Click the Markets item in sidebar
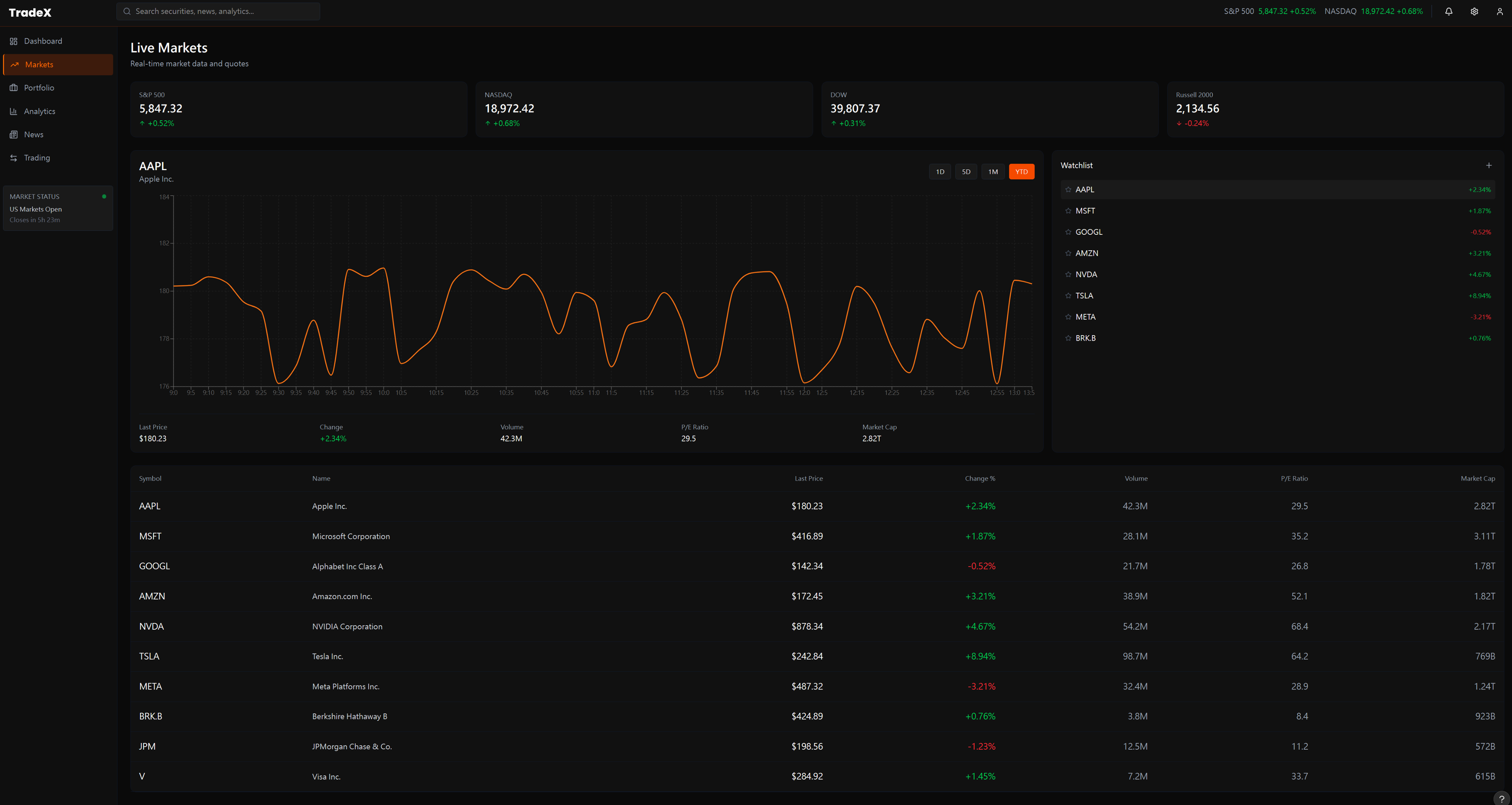The height and width of the screenshot is (805, 1512). tap(39, 64)
